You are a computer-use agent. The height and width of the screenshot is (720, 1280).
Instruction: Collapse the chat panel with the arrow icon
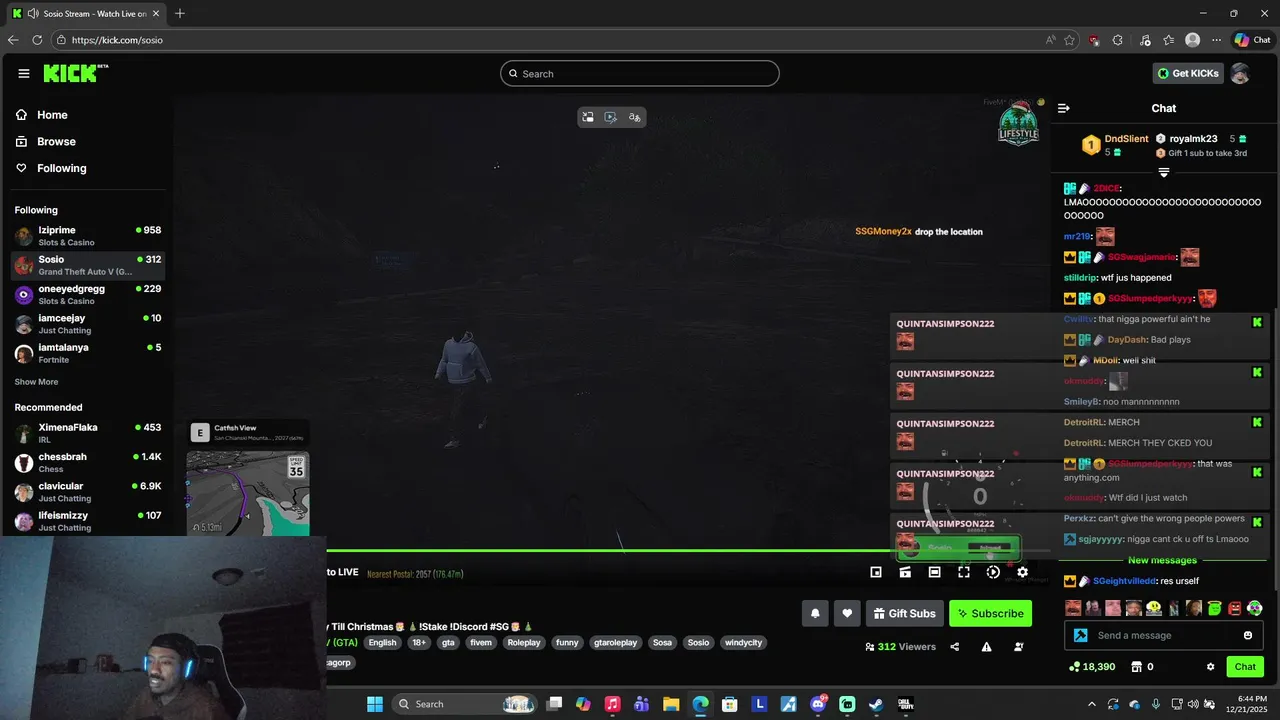[x=1064, y=108]
